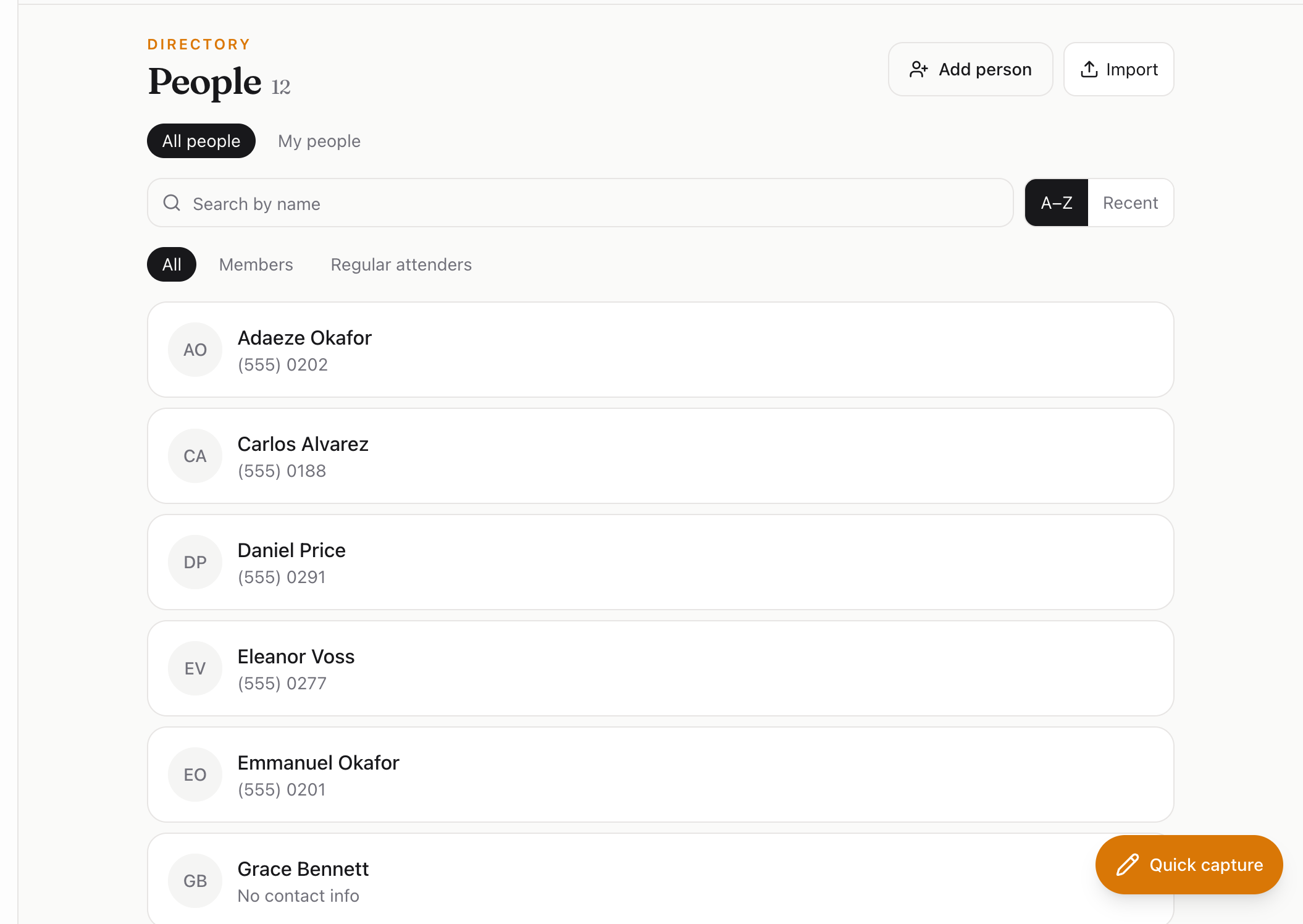This screenshot has height=924, width=1303.
Task: Click phone number (555) 0201
Action: click(282, 790)
